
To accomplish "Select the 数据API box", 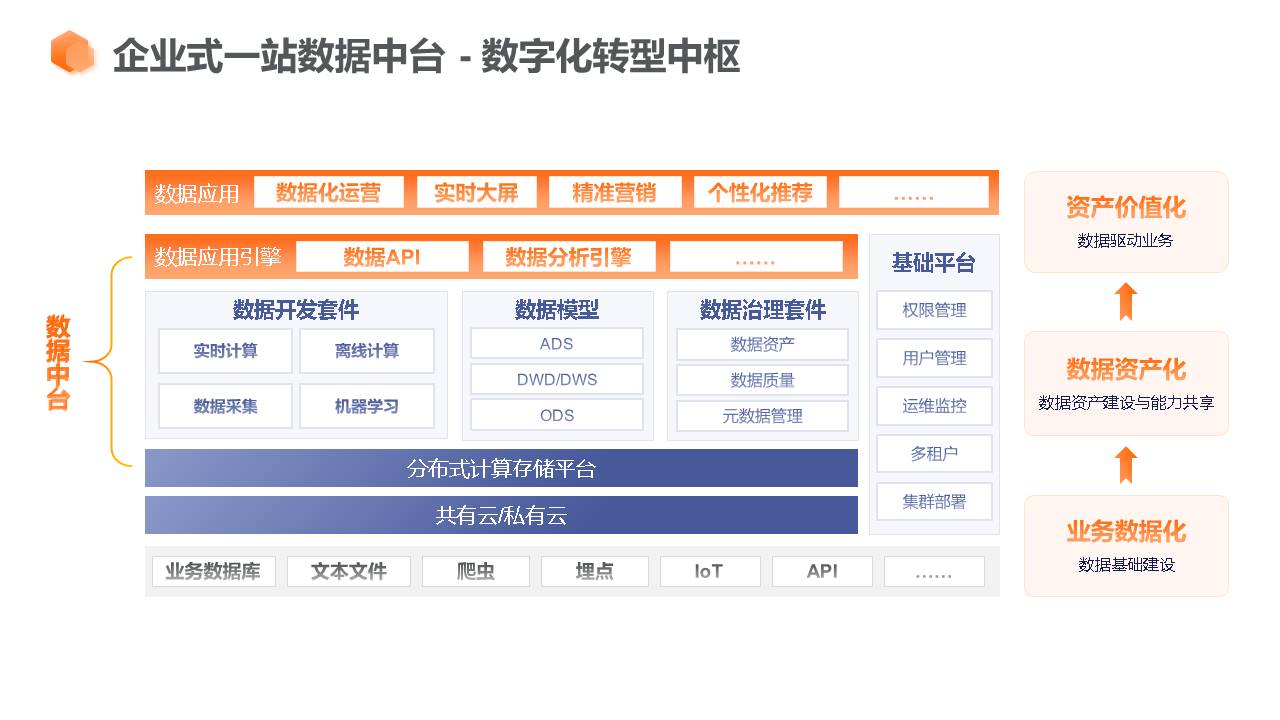I will point(382,257).
